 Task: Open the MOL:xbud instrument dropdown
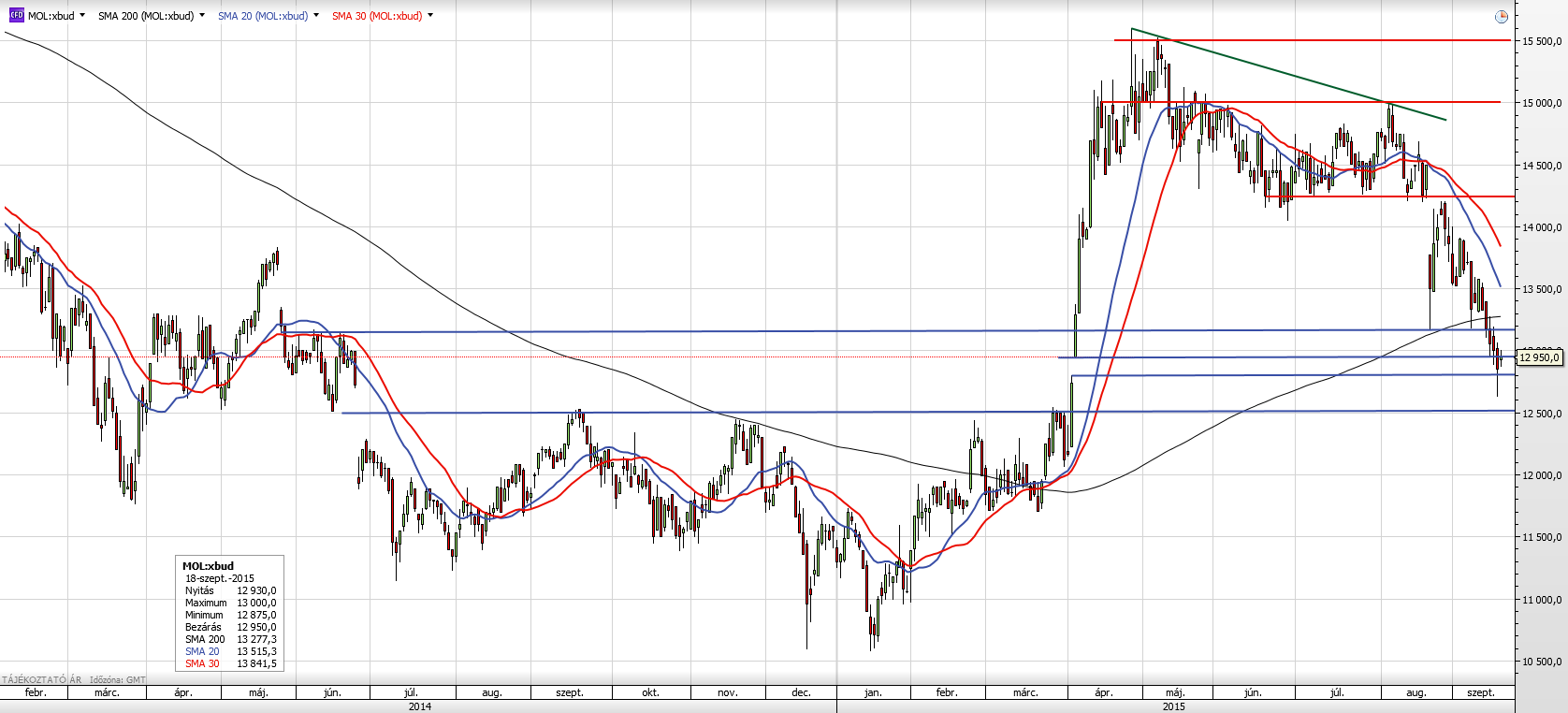click(82, 16)
